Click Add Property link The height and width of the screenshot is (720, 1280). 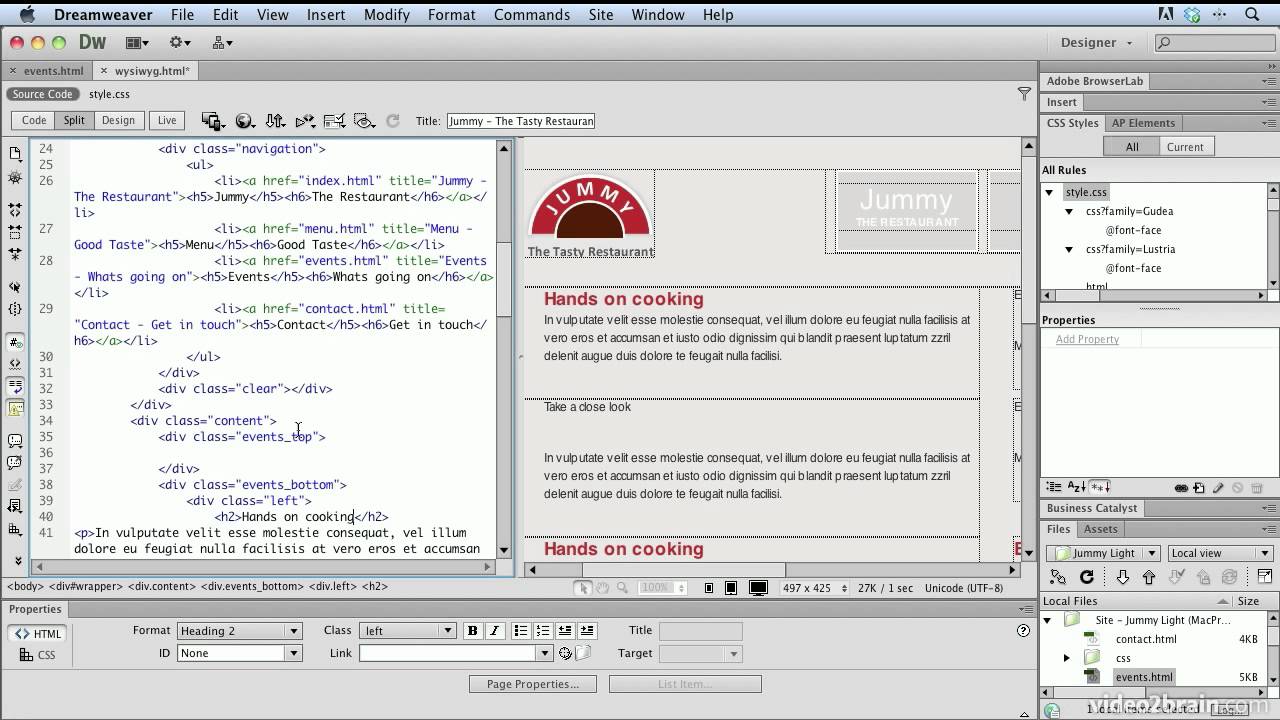click(x=1087, y=340)
